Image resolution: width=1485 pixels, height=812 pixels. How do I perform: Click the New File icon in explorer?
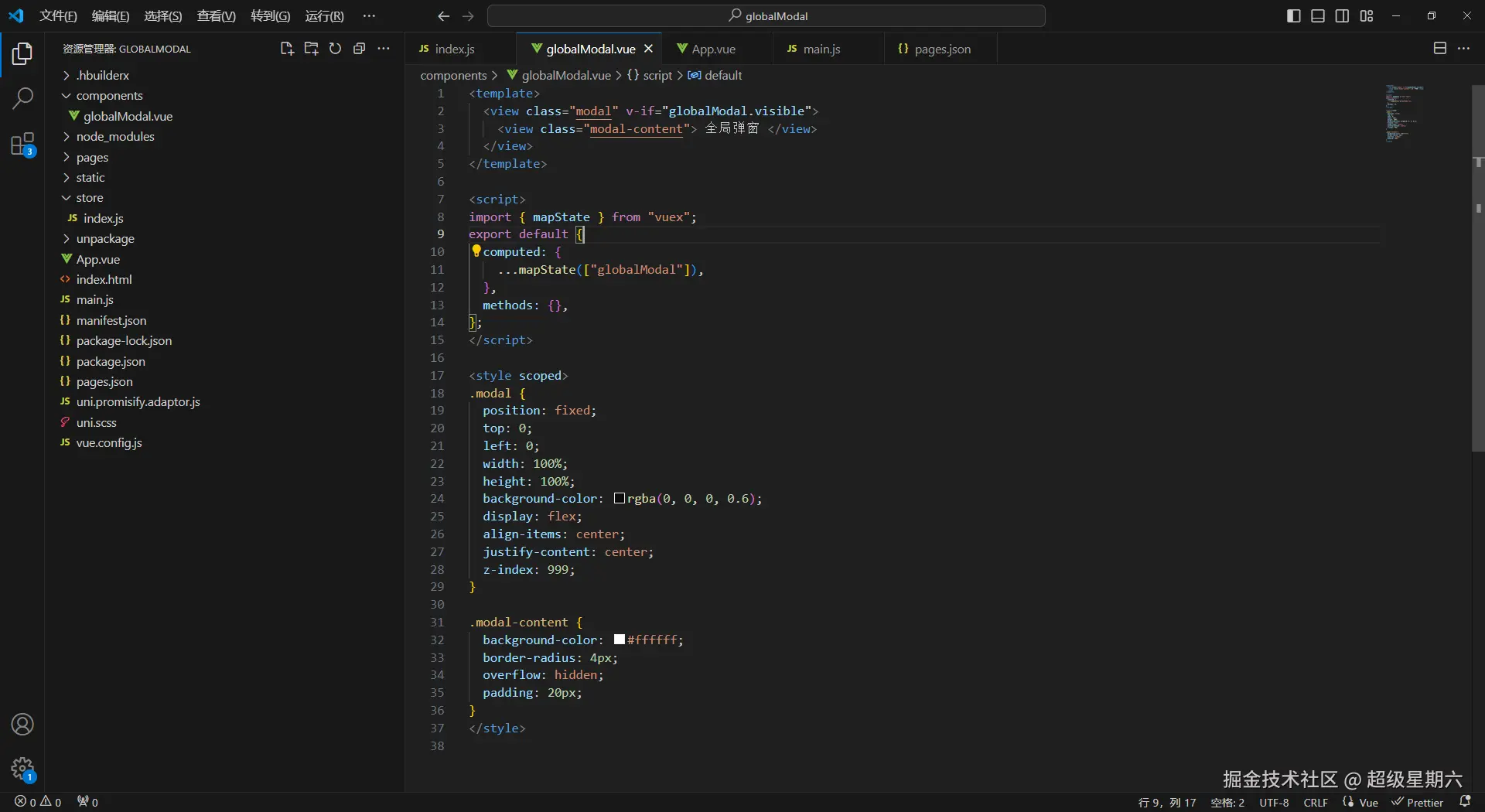click(x=287, y=49)
